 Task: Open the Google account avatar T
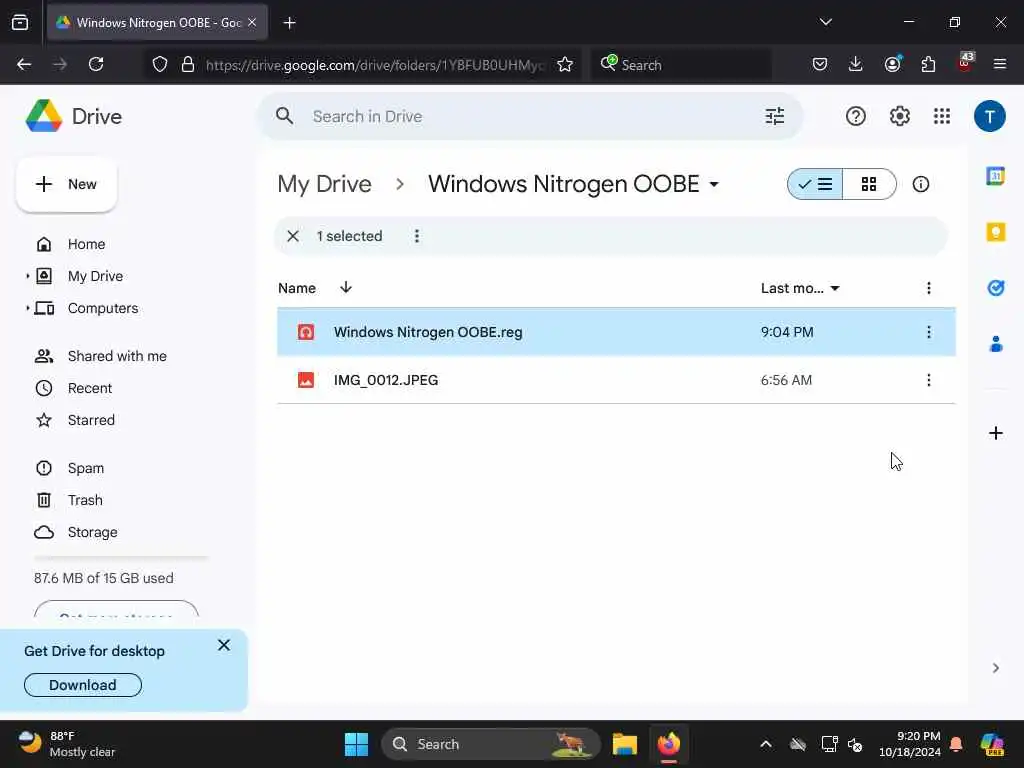[x=989, y=116]
